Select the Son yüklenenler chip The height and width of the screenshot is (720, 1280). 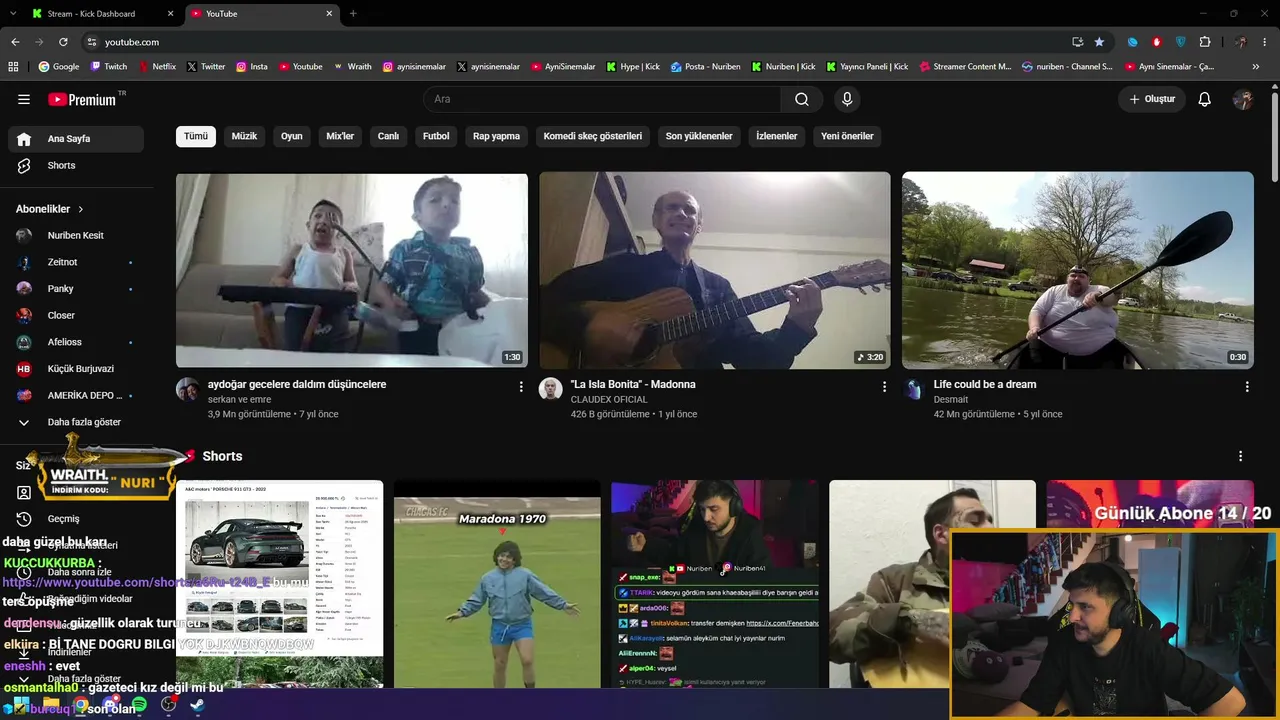tap(699, 136)
